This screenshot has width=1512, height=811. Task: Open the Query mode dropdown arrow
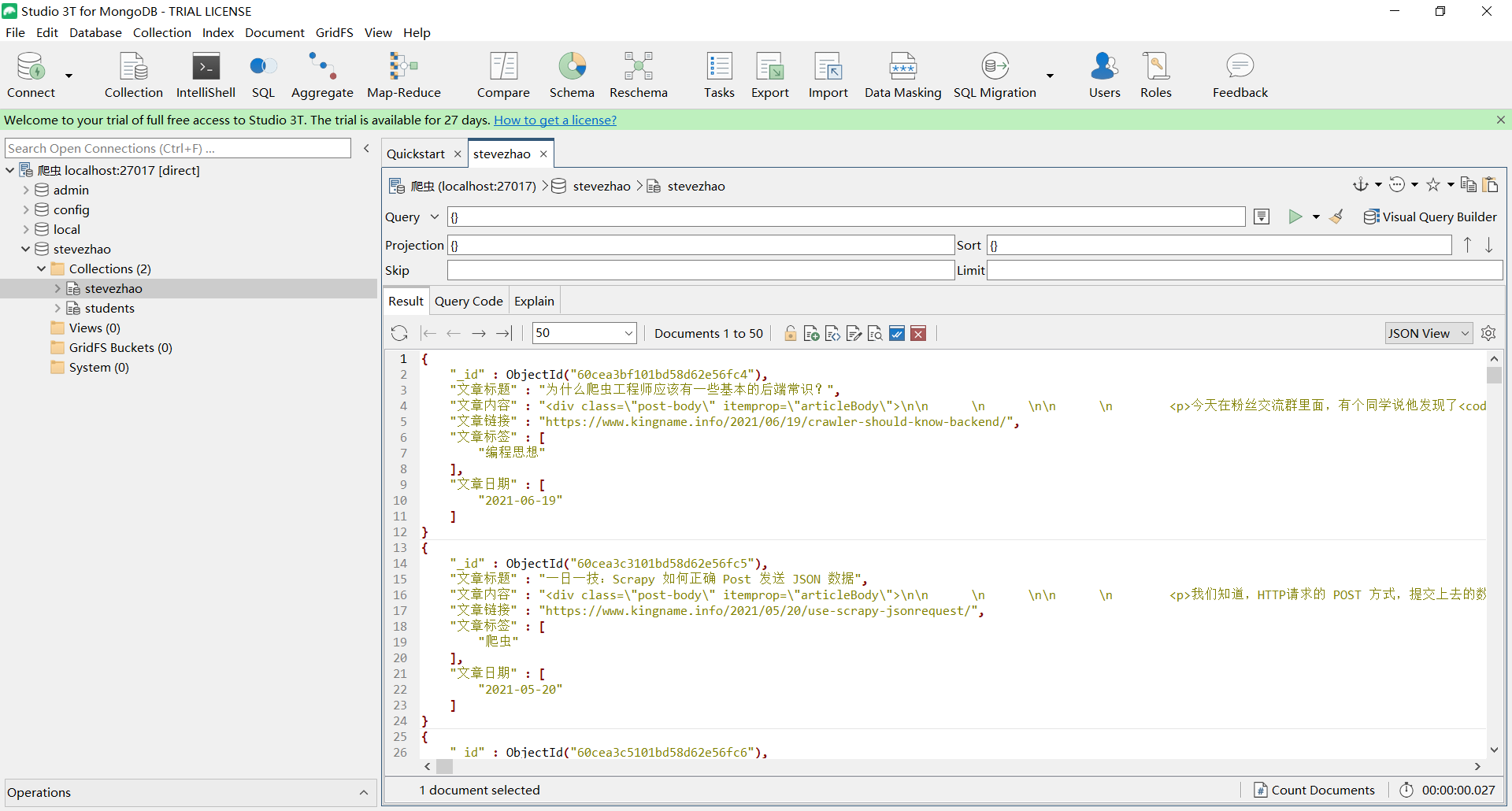click(x=434, y=217)
